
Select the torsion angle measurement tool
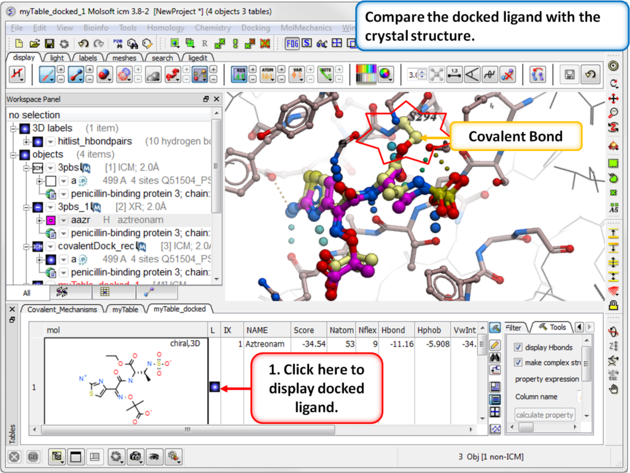tap(490, 75)
